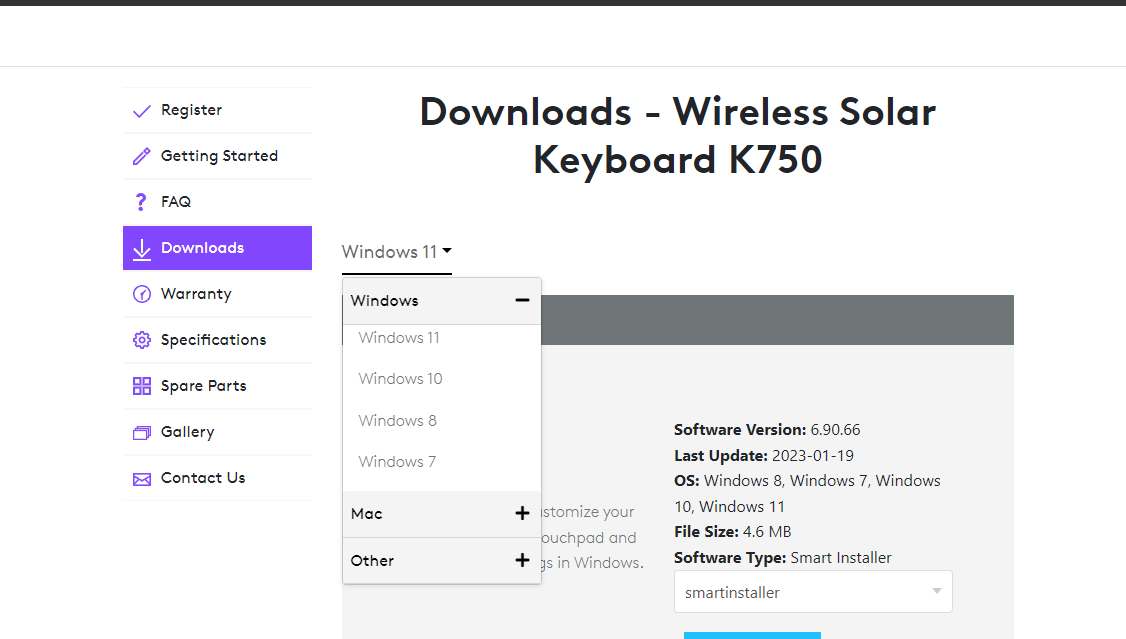
Task: Click the blue download button
Action: pos(752,635)
